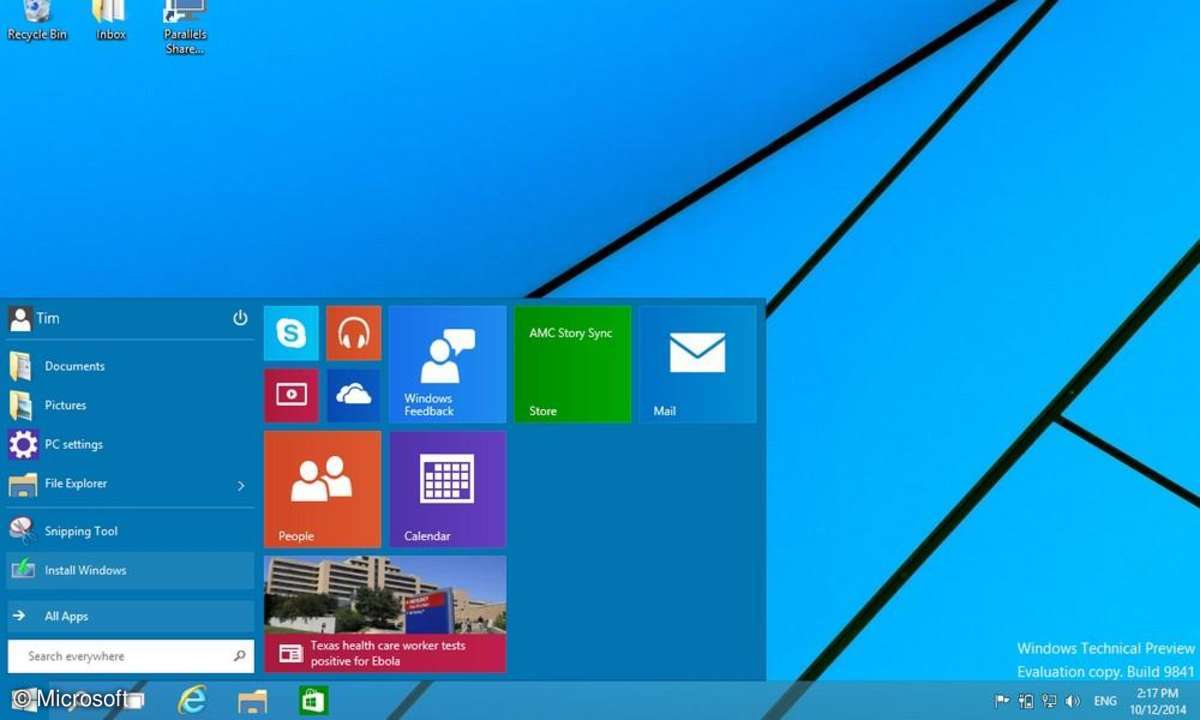The width and height of the screenshot is (1200, 720).
Task: Open Internet Explorer from the taskbar
Action: click(x=191, y=700)
